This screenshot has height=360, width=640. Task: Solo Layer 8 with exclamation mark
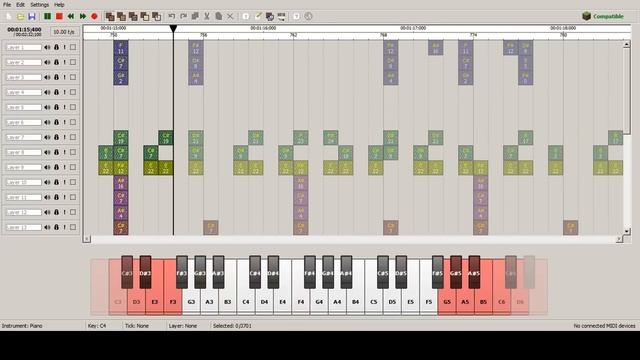64,152
